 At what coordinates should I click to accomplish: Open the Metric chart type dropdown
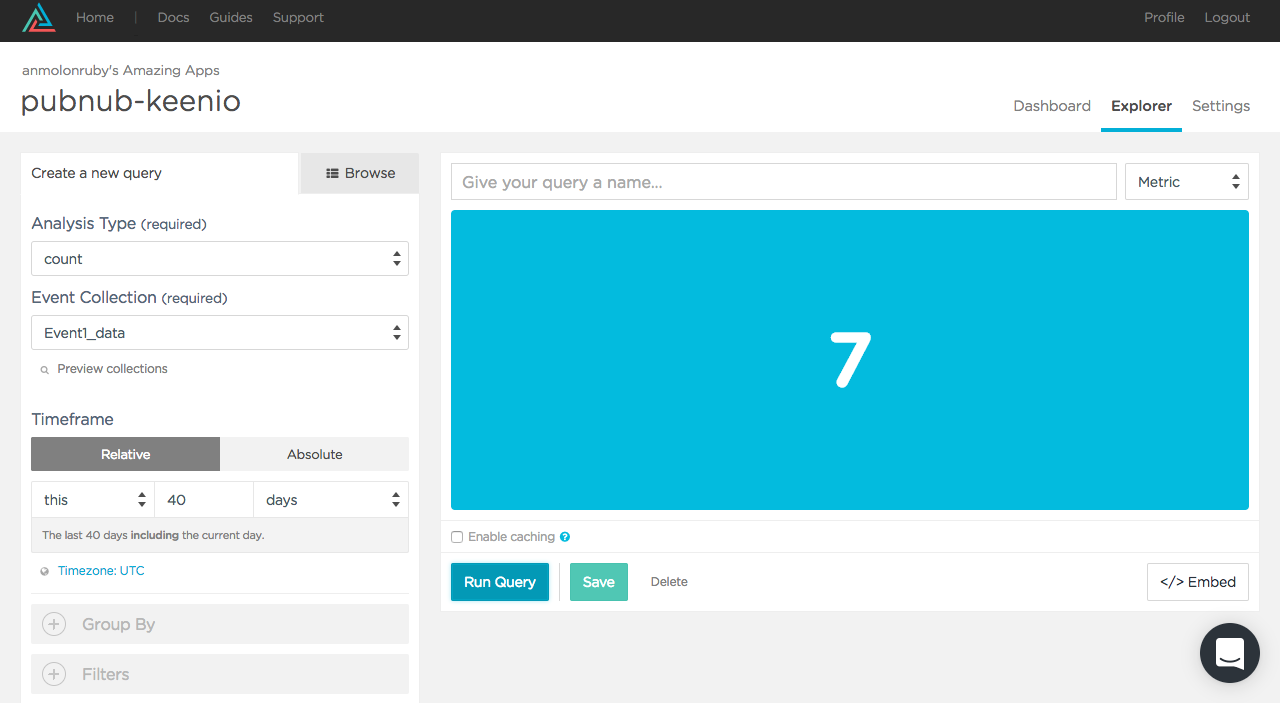click(1186, 182)
